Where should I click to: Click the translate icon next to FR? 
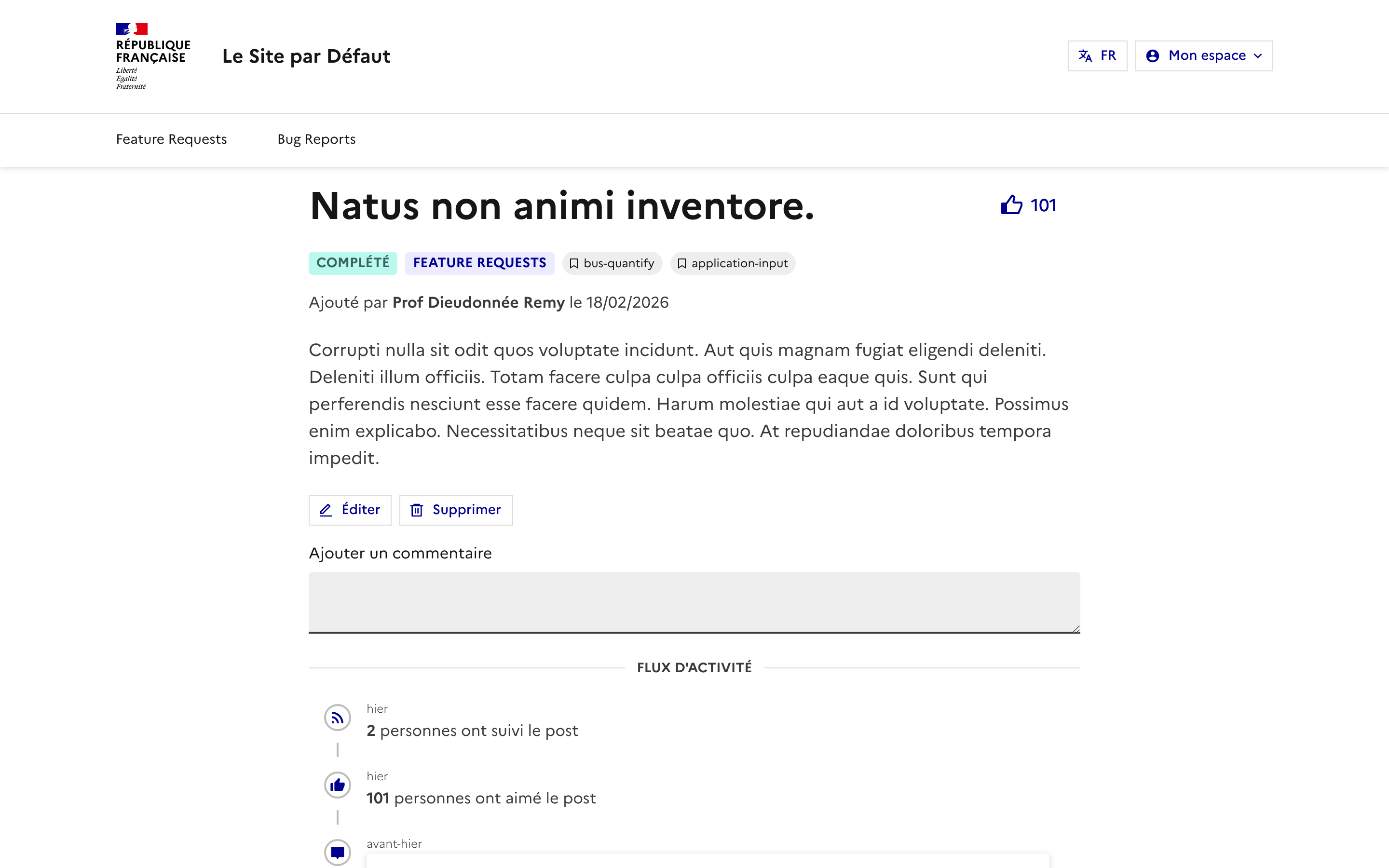(1085, 55)
